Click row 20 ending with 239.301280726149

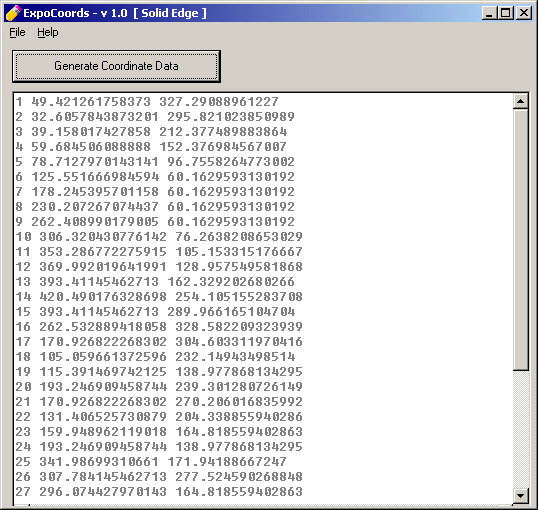(159, 387)
